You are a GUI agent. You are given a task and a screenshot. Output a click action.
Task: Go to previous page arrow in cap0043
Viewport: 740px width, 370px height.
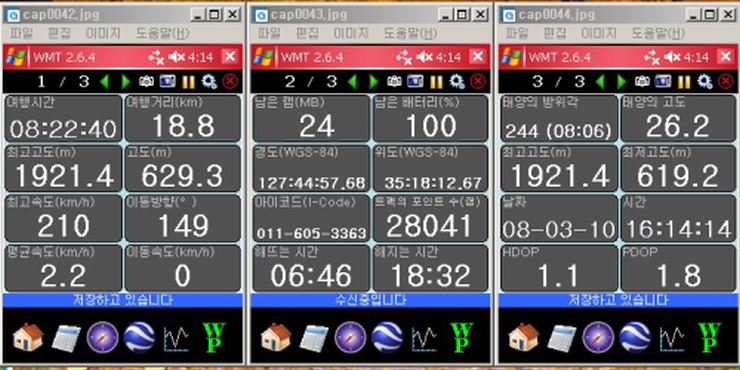coord(352,82)
